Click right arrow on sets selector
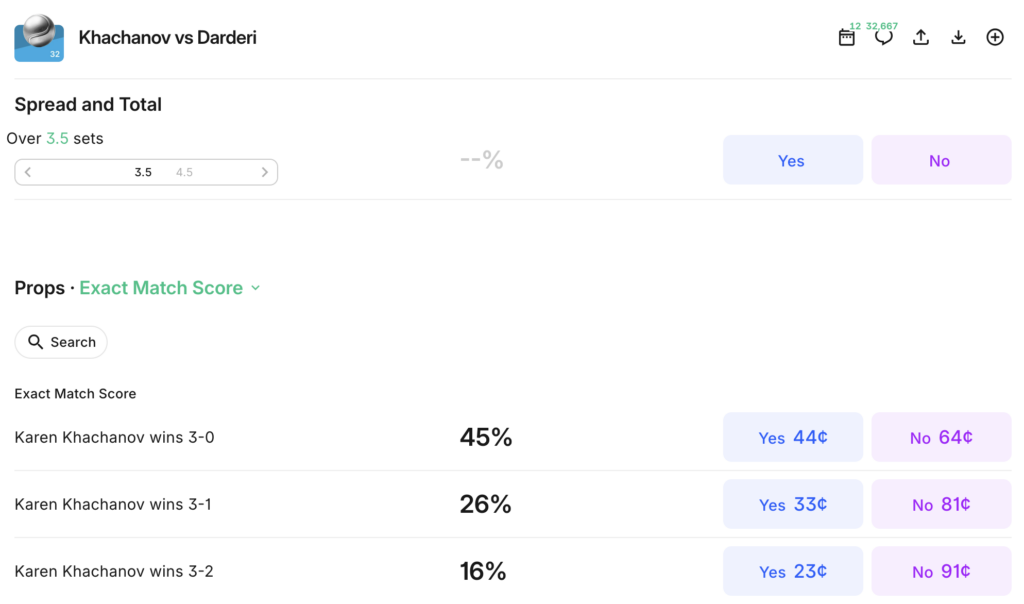The image size is (1024, 604). (265, 172)
